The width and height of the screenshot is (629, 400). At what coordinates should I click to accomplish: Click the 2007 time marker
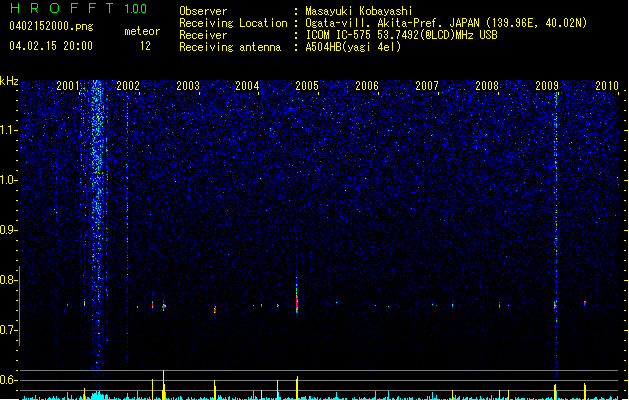pyautogui.click(x=427, y=86)
